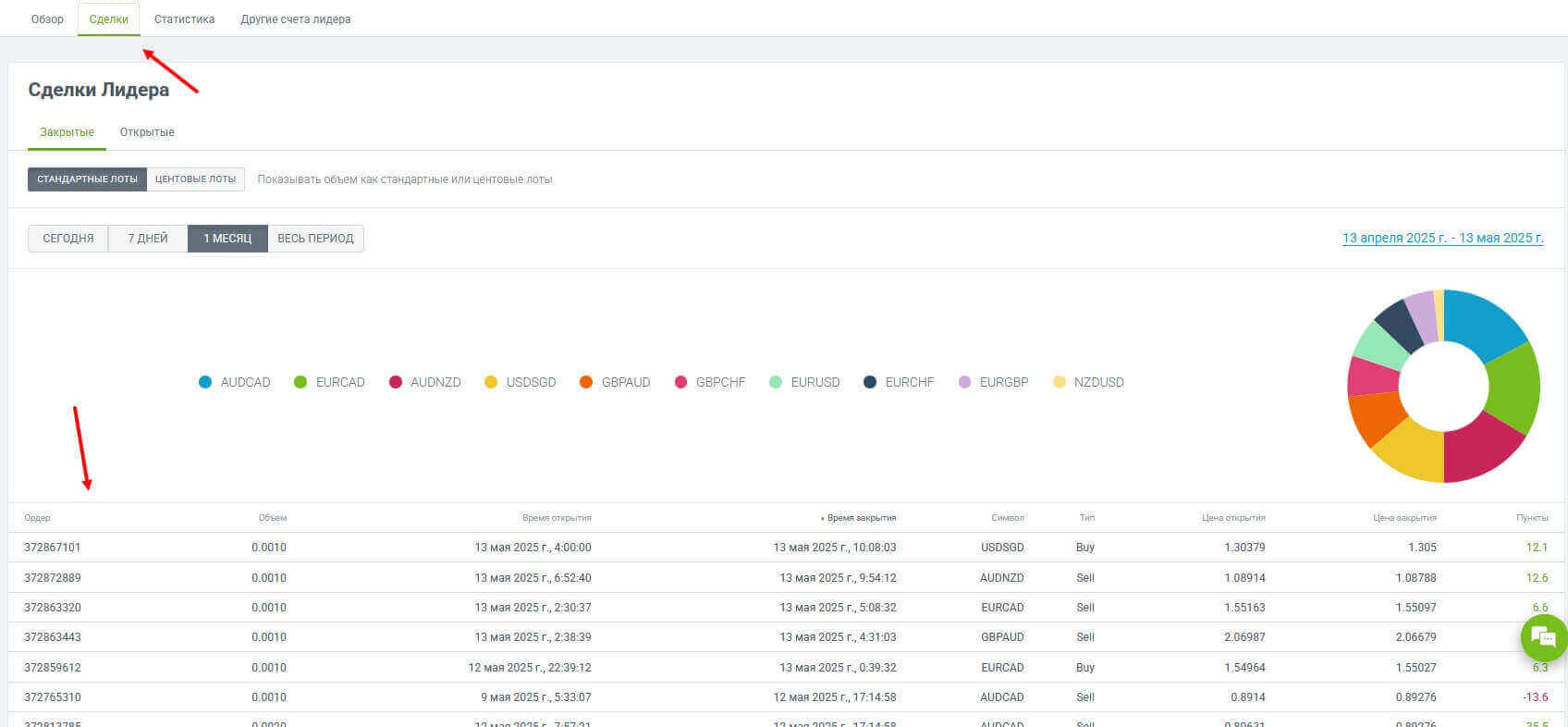Click the AUDNZD crimson legend dot
Screen dimensions: 1568x727
(x=396, y=382)
